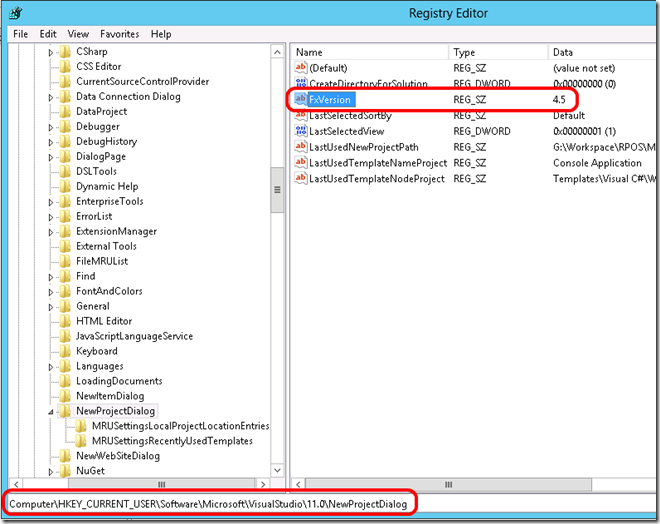Screen dimensions: 660x524
Task: Collapse the NewProjectDialog key
Action: [x=51, y=412]
